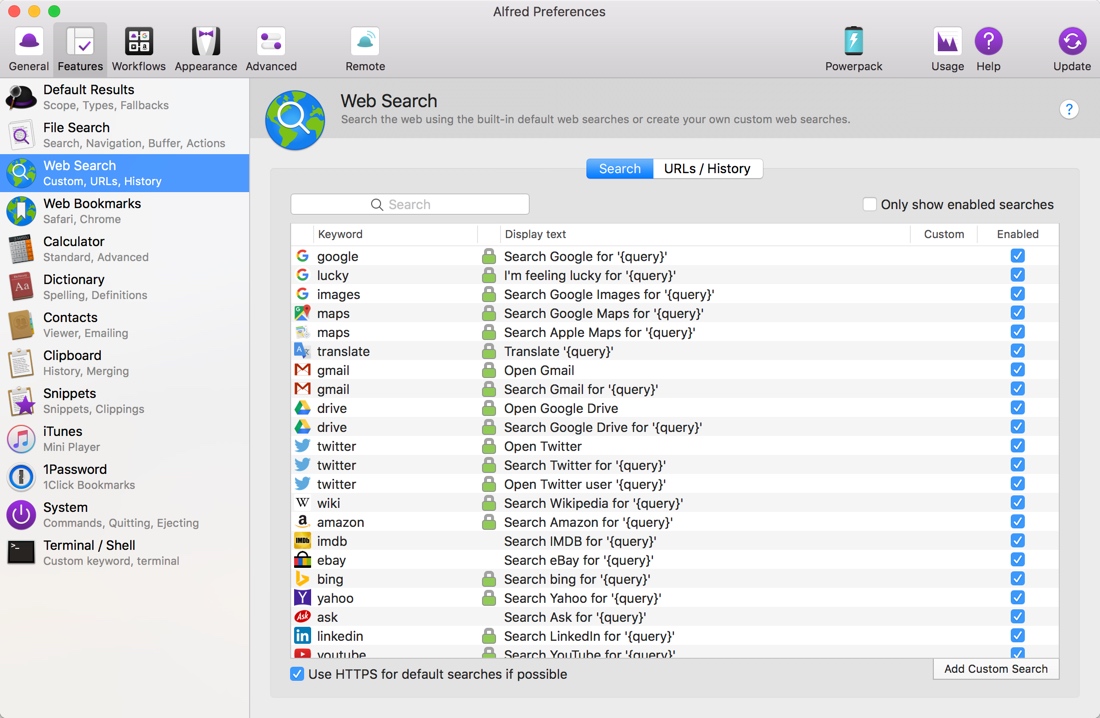The image size is (1100, 718).
Task: Select 'Search Apple Maps for' row text
Action: 599,332
